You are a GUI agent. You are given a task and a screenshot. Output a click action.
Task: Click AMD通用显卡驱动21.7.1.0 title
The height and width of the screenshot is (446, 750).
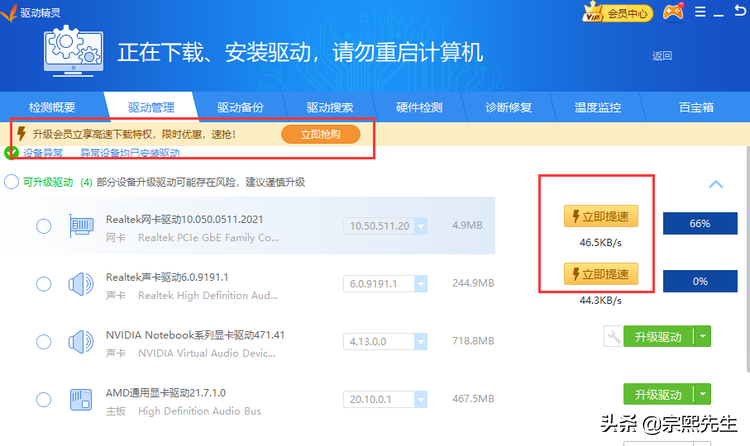(x=165, y=393)
